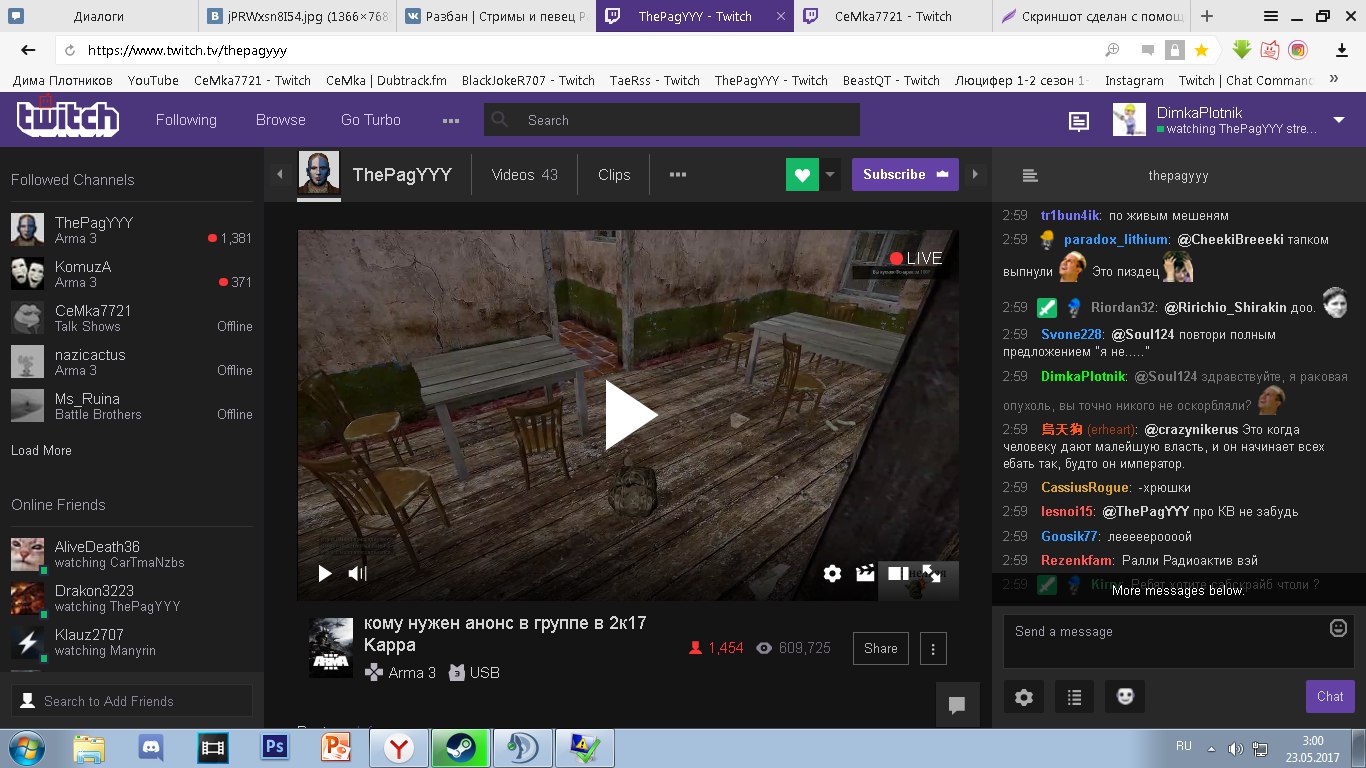This screenshot has height=768, width=1366.
Task: Click the feedback speech bubble icon
Action: click(957, 705)
